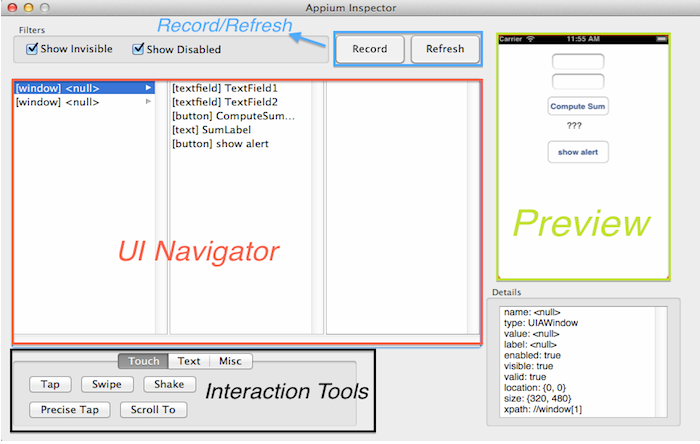Click the Record button

[x=369, y=49]
